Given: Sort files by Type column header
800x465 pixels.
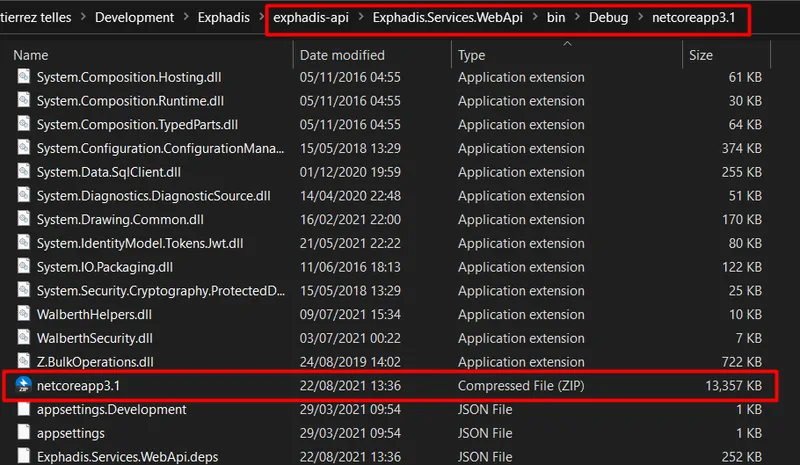Looking at the screenshot, I should tap(471, 55).
